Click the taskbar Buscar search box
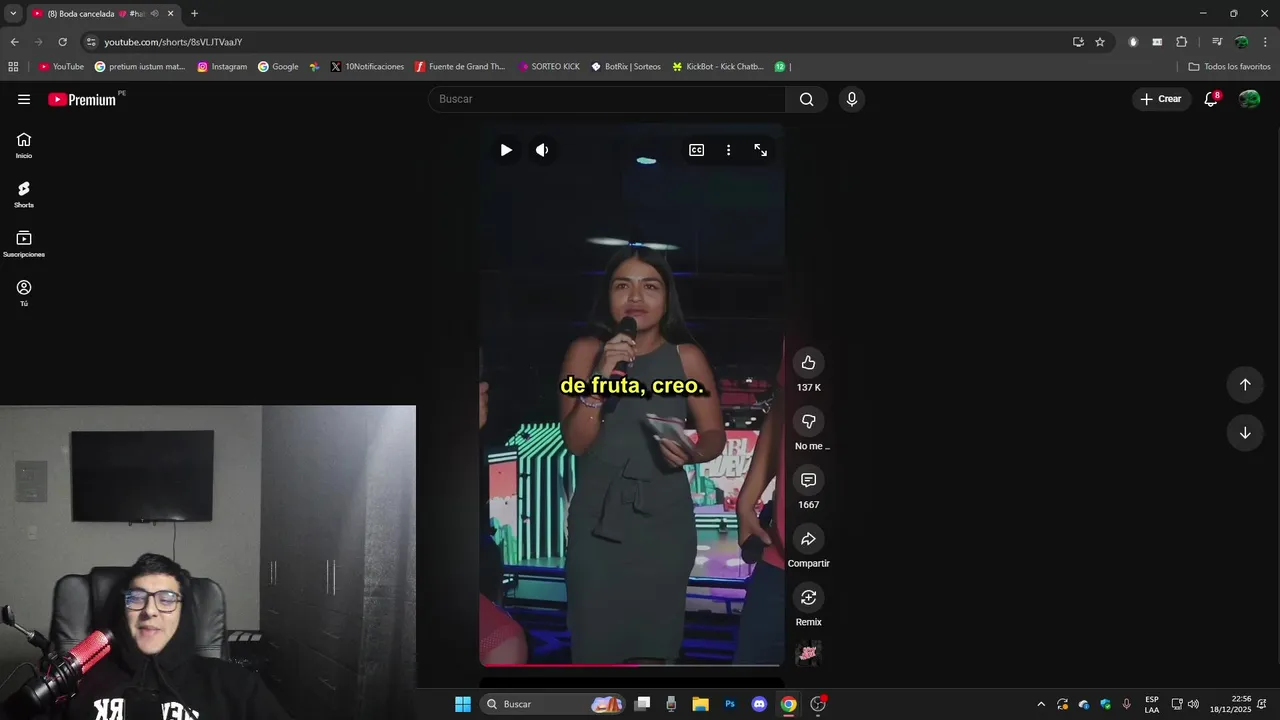Viewport: 1280px width, 720px height. tap(553, 704)
